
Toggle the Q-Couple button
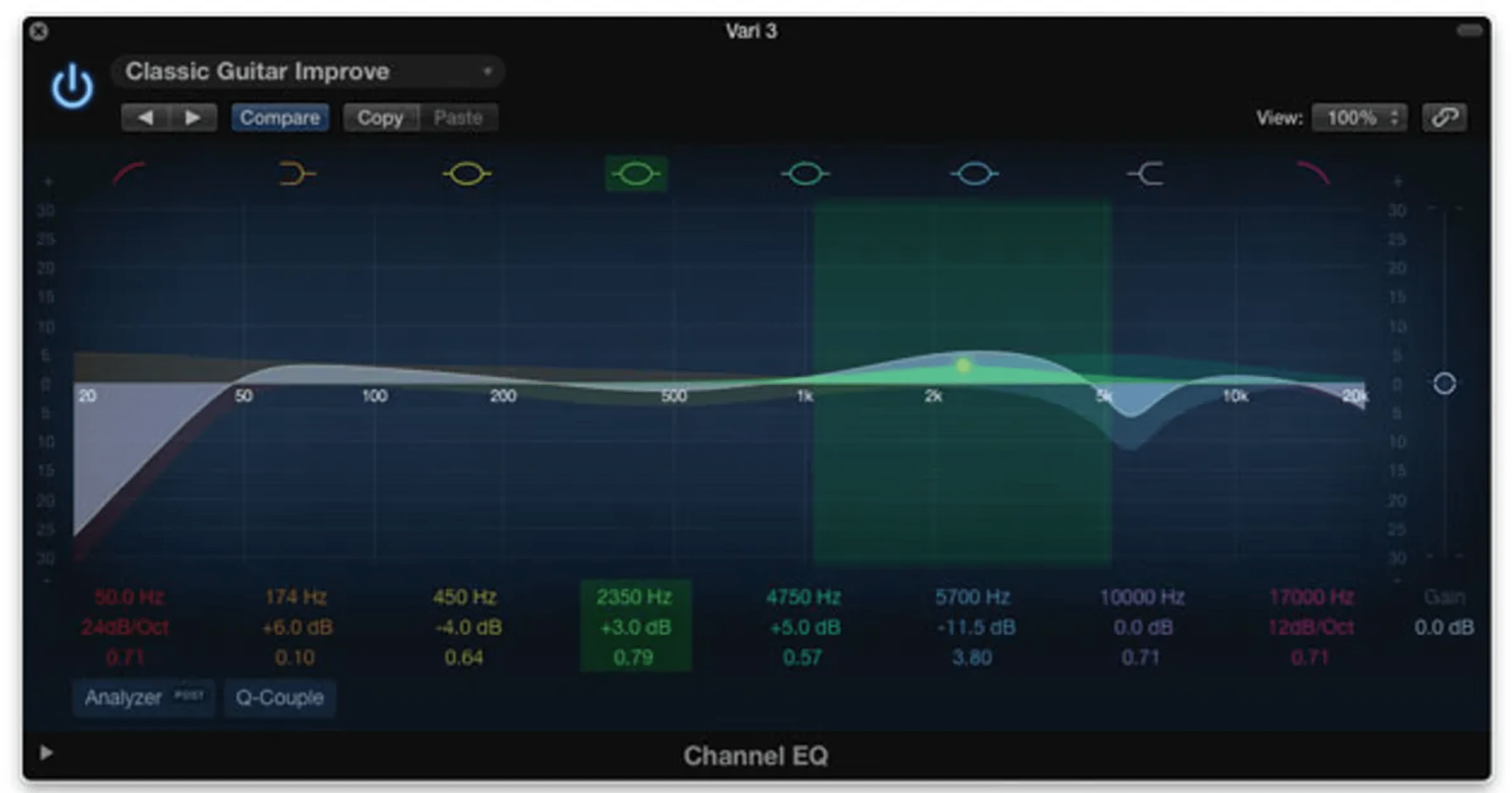coord(280,697)
